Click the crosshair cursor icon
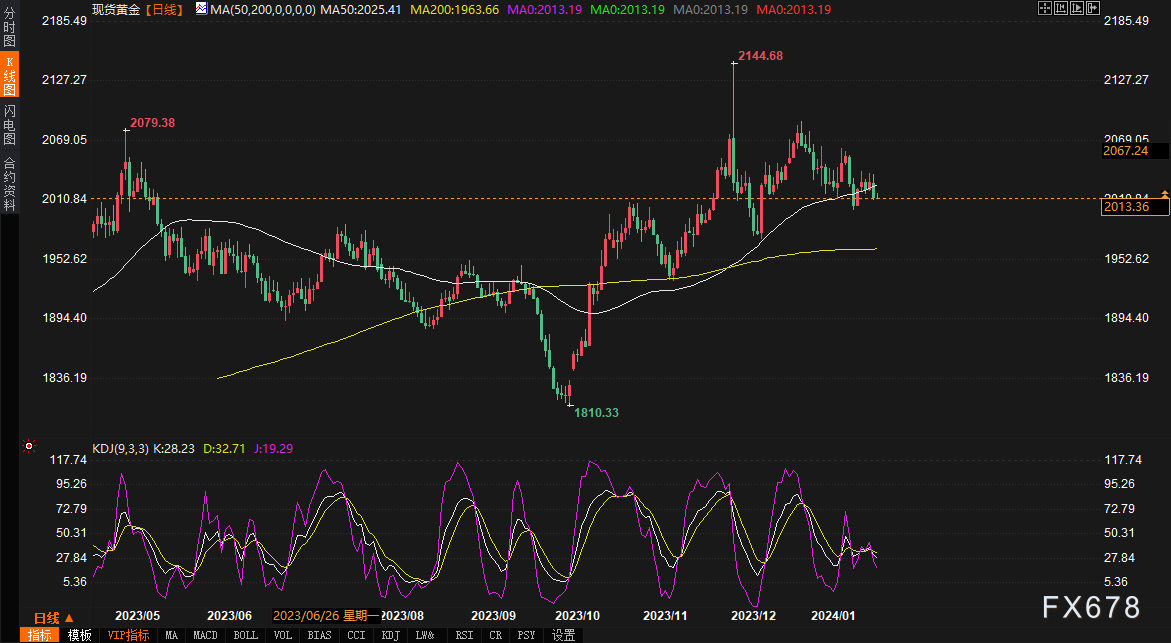This screenshot has height=643, width=1171. coord(1045,8)
